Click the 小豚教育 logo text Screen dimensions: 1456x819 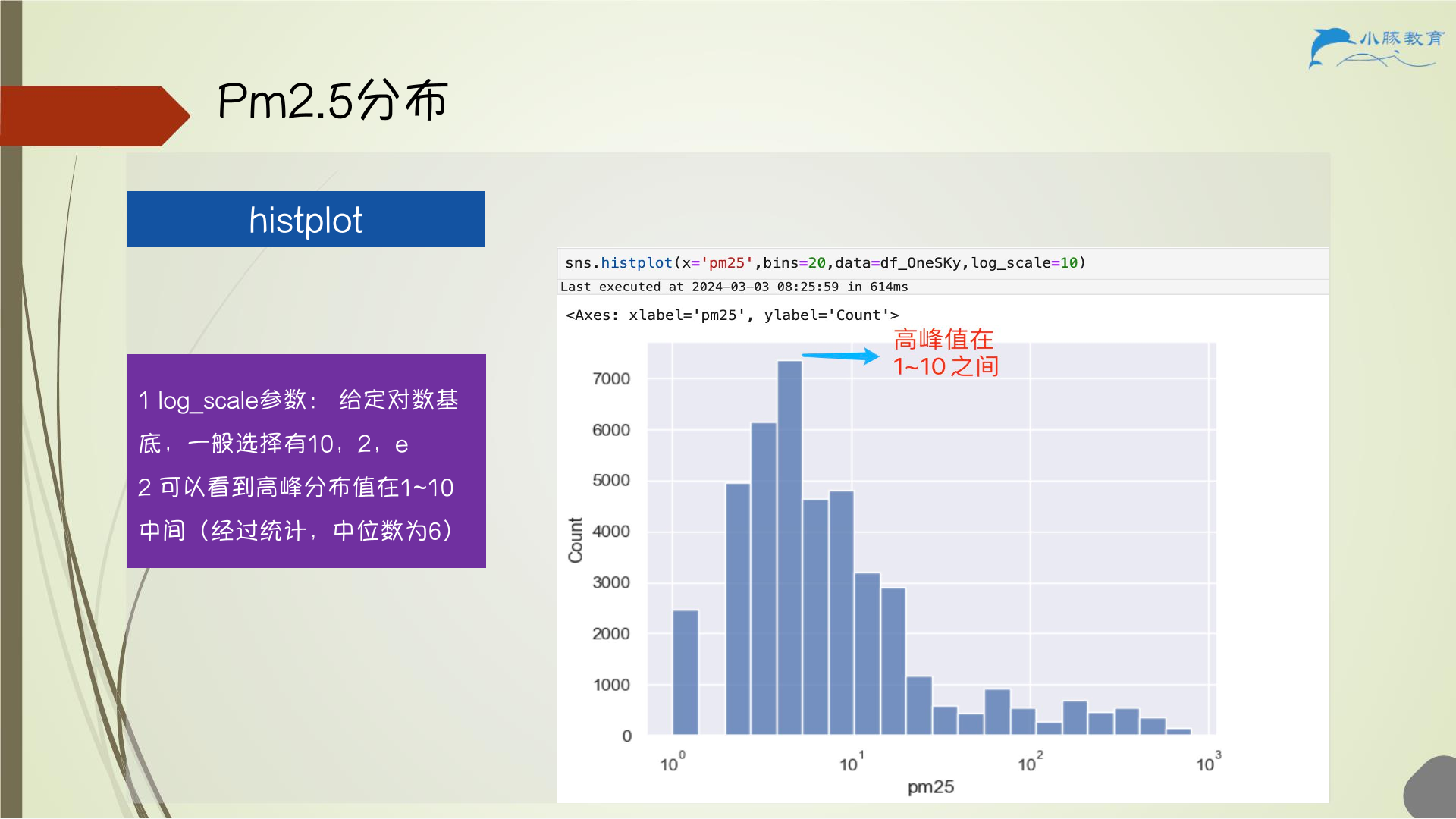click(1402, 39)
